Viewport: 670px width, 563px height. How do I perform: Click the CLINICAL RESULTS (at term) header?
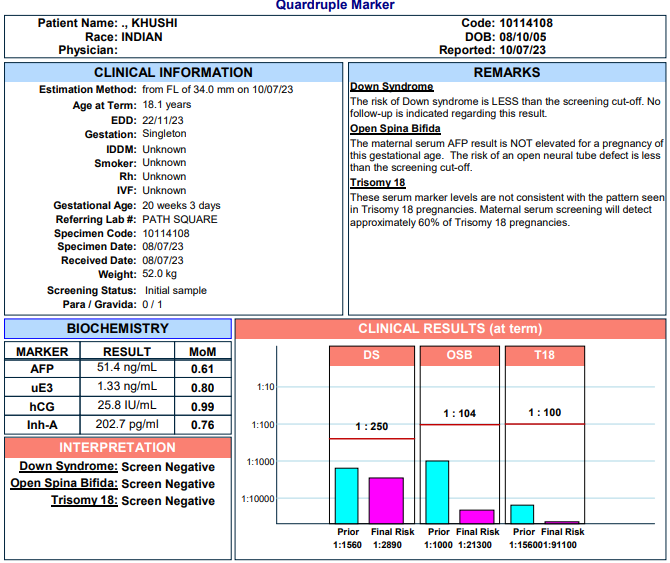coord(450,329)
